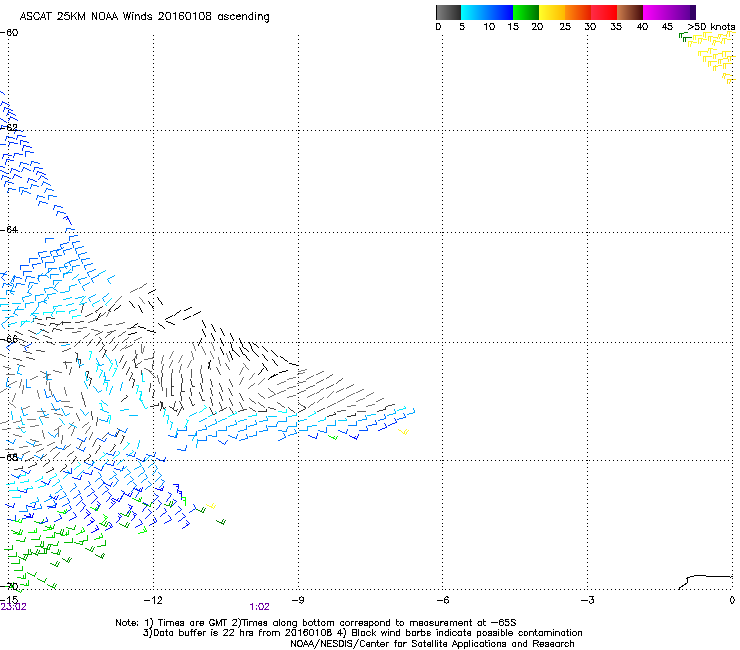
Task: Select the orange 25–30 knots legend segment
Action: (x=578, y=12)
